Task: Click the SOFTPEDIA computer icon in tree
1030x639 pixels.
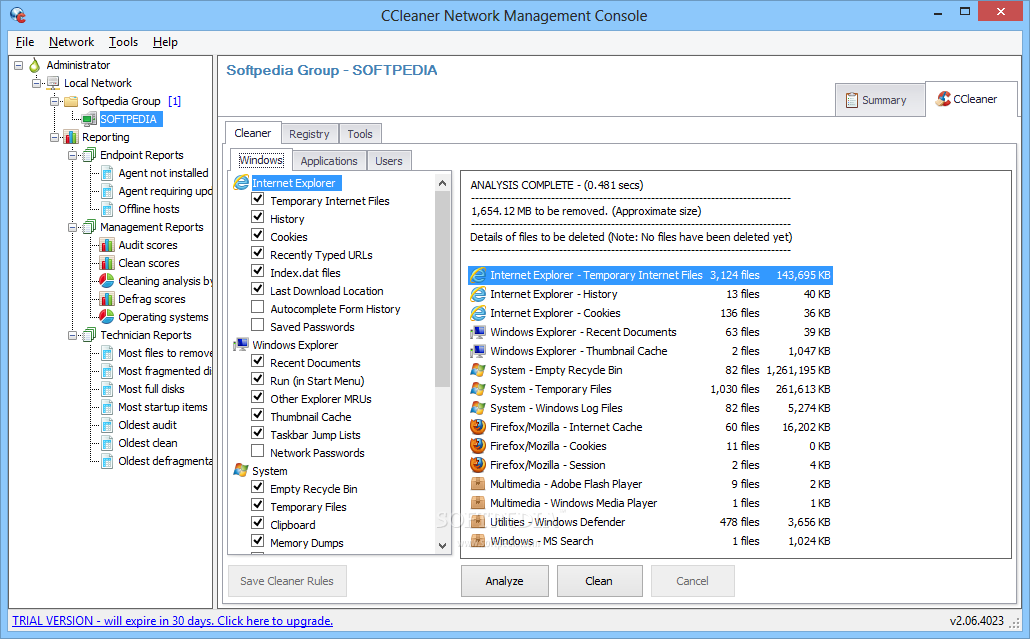Action: click(x=89, y=119)
